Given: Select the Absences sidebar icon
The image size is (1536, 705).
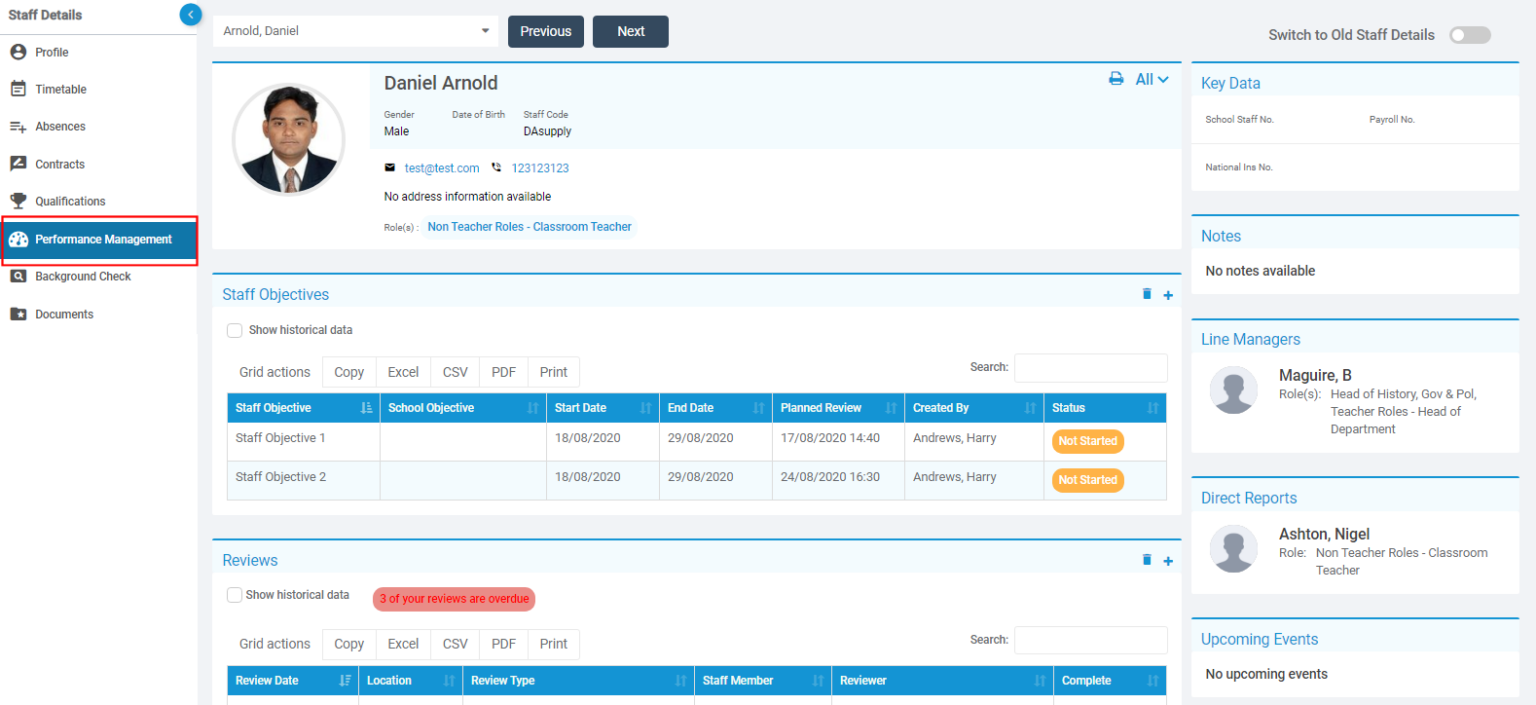Looking at the screenshot, I should point(20,126).
